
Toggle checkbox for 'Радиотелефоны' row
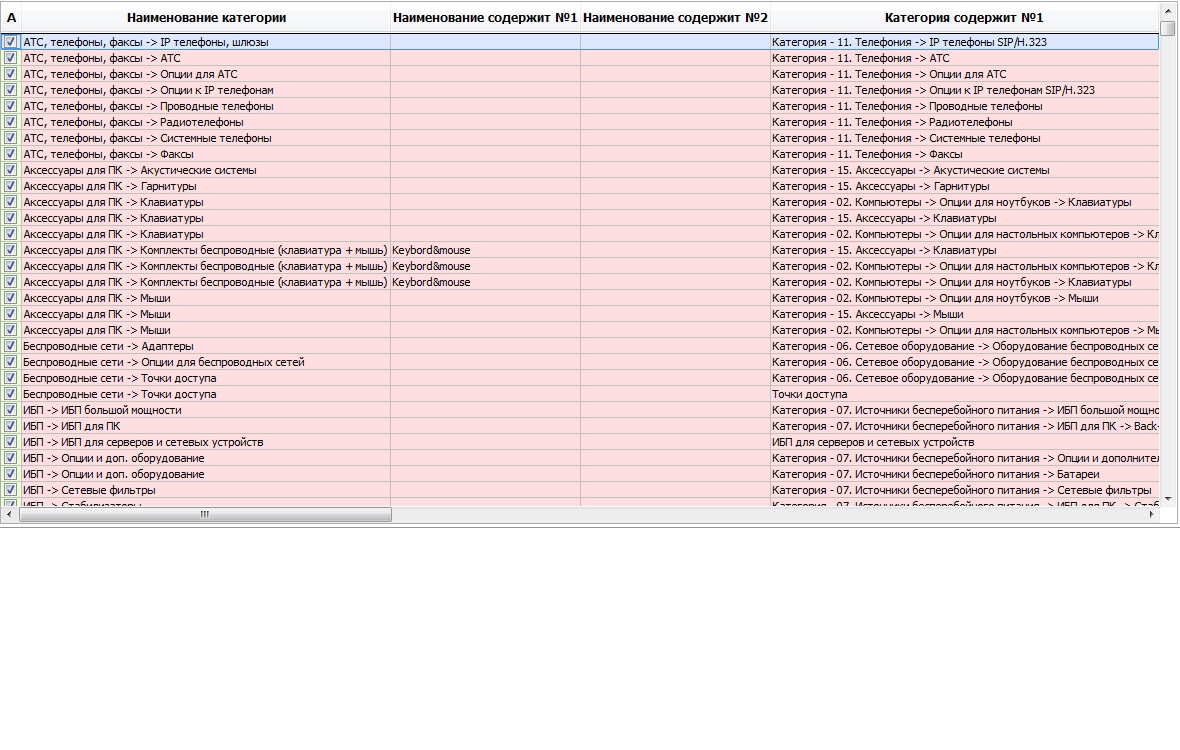click(x=11, y=122)
